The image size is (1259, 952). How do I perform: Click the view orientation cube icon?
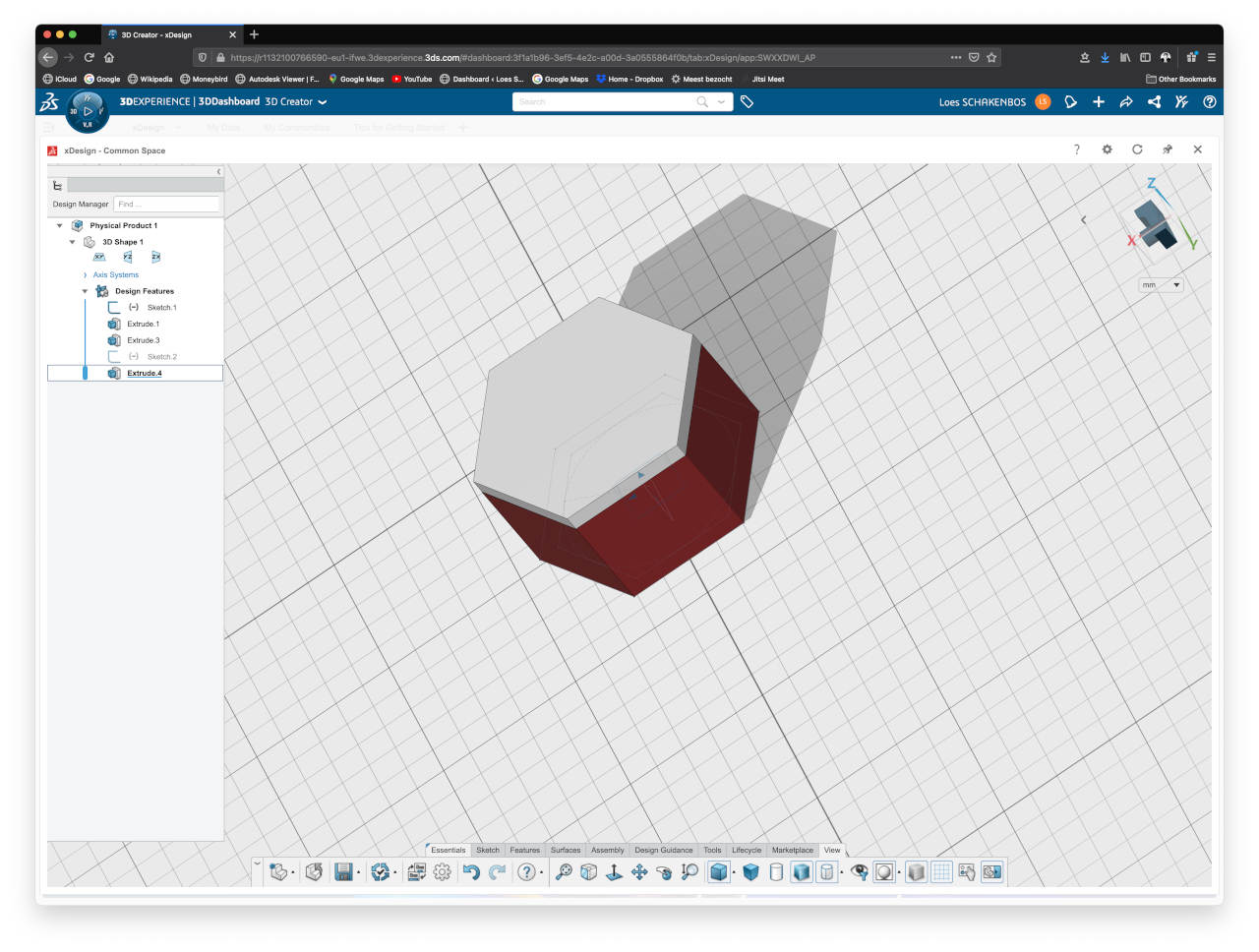[588, 872]
